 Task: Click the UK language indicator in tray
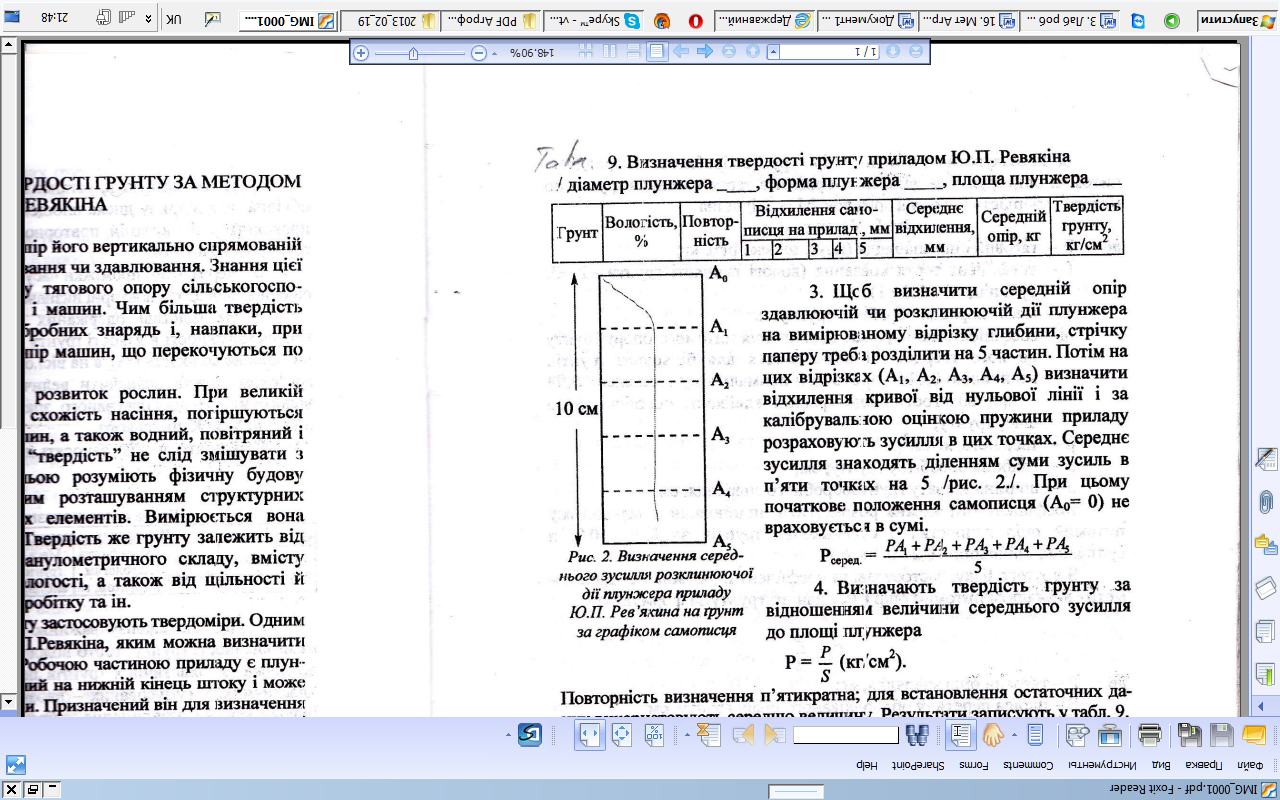pos(174,20)
